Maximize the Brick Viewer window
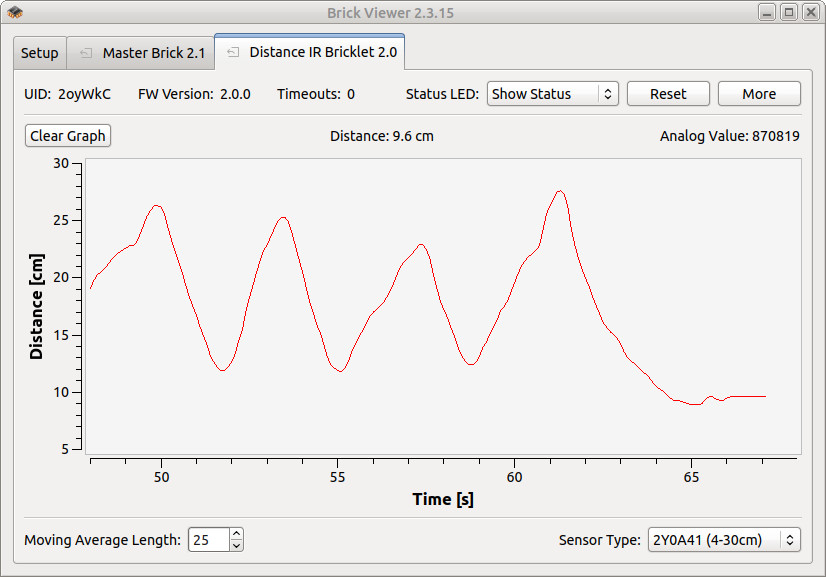This screenshot has height=577, width=826. (x=788, y=12)
